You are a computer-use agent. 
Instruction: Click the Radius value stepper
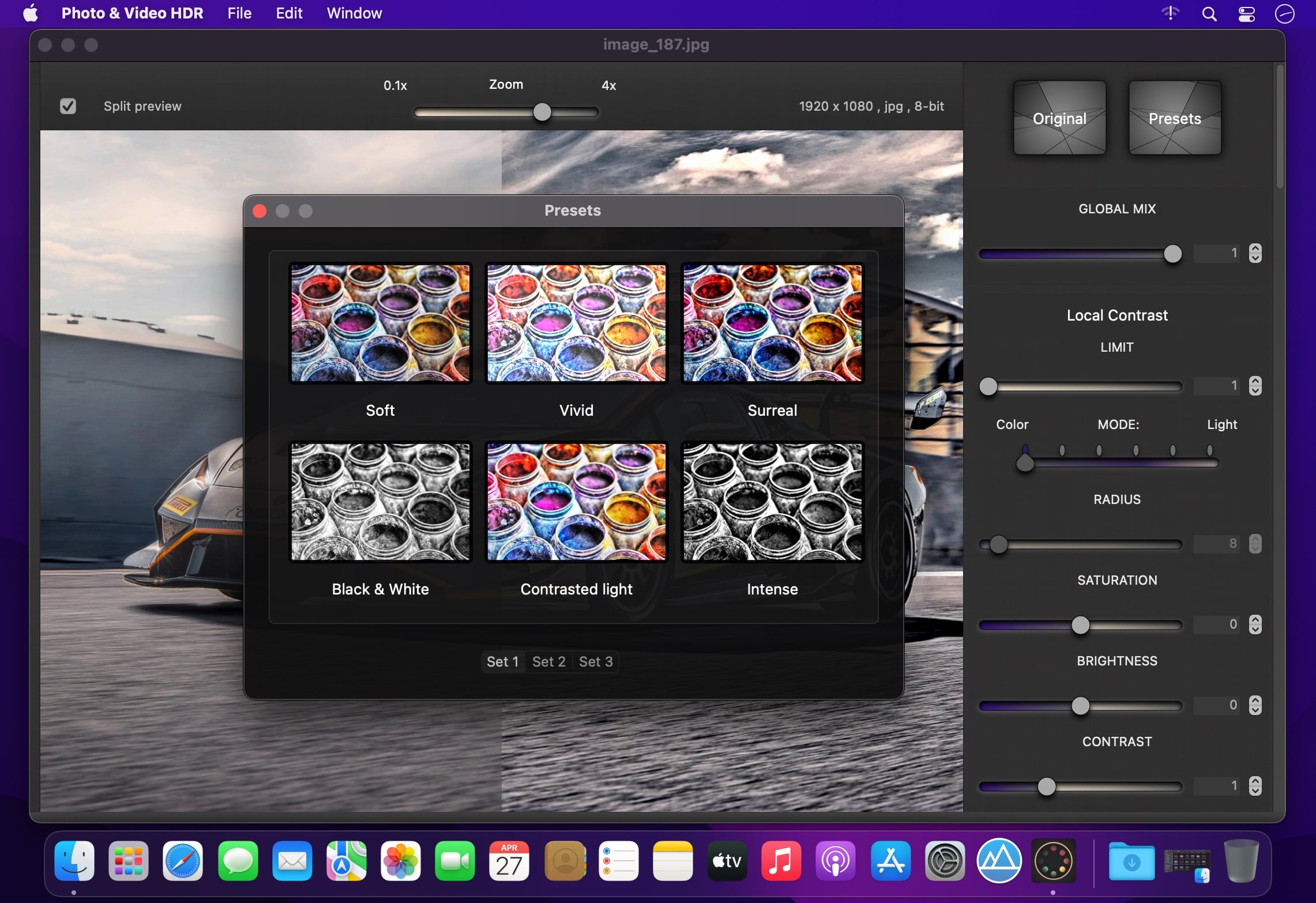(1255, 544)
